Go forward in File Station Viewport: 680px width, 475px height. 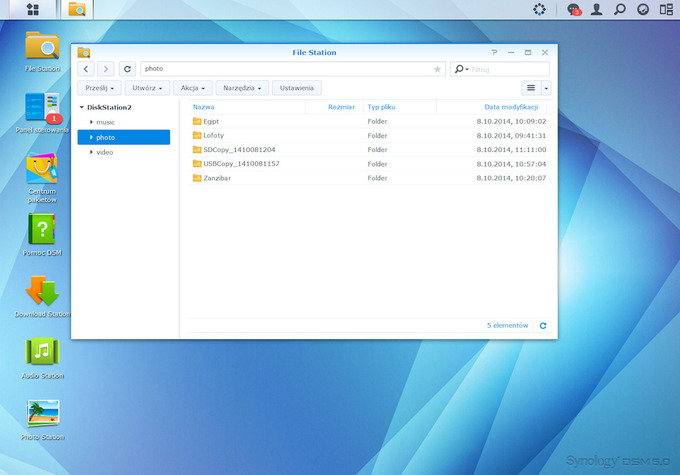click(x=106, y=69)
